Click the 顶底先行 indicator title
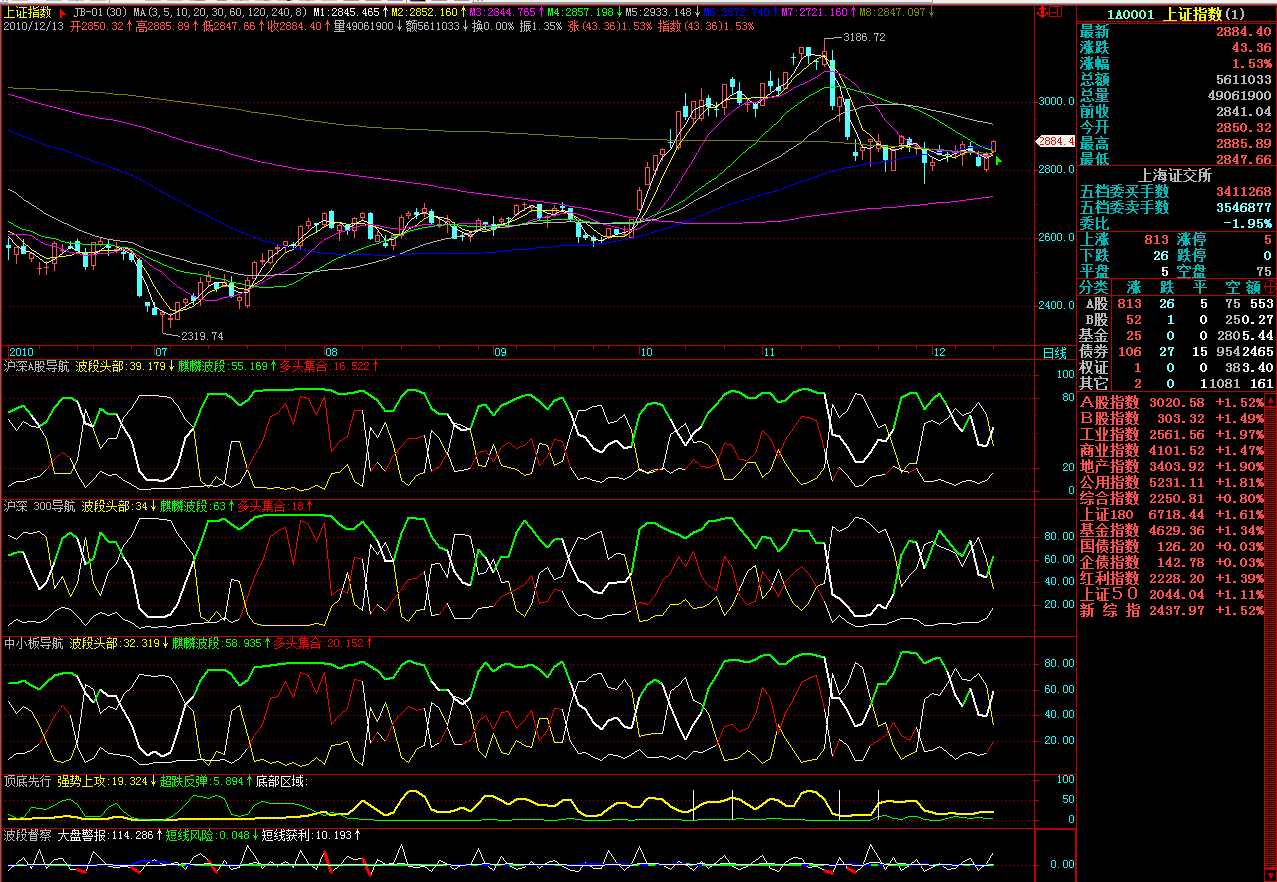1277x882 pixels. [27, 781]
